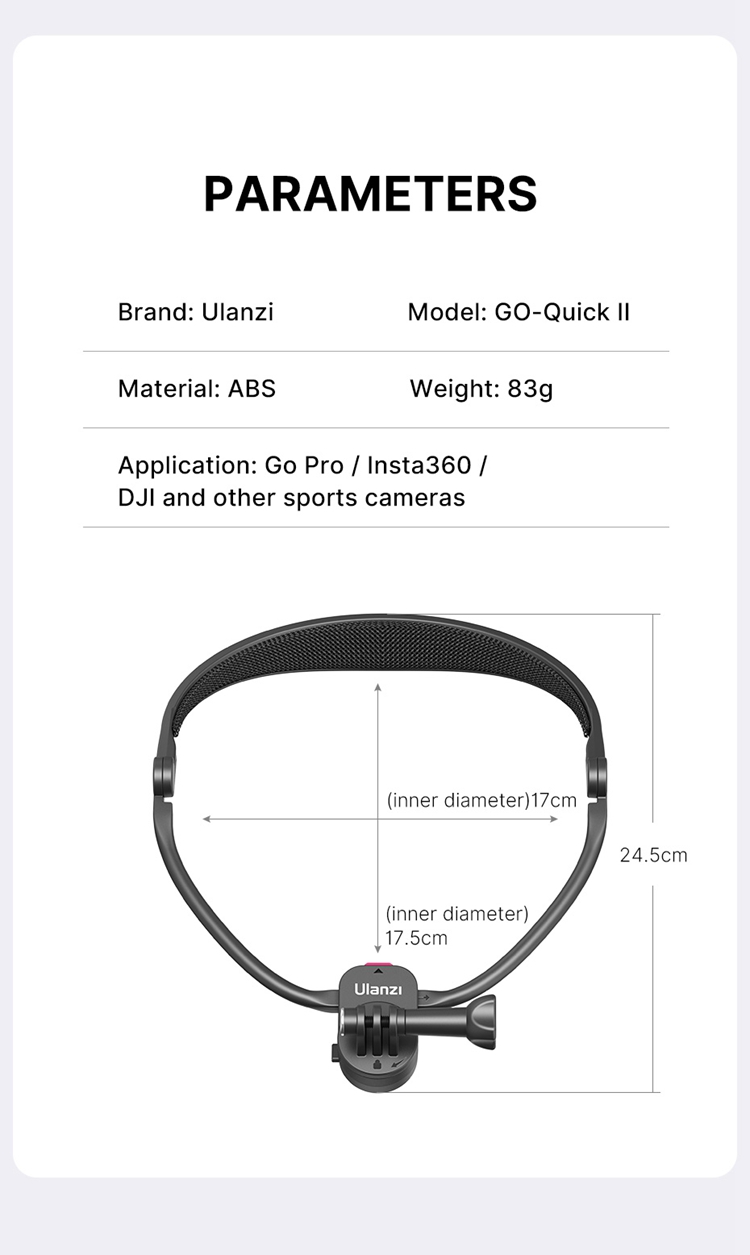This screenshot has width=750, height=1255.
Task: Click the top arrowhead of the vertical dimension line
Action: (x=377, y=687)
